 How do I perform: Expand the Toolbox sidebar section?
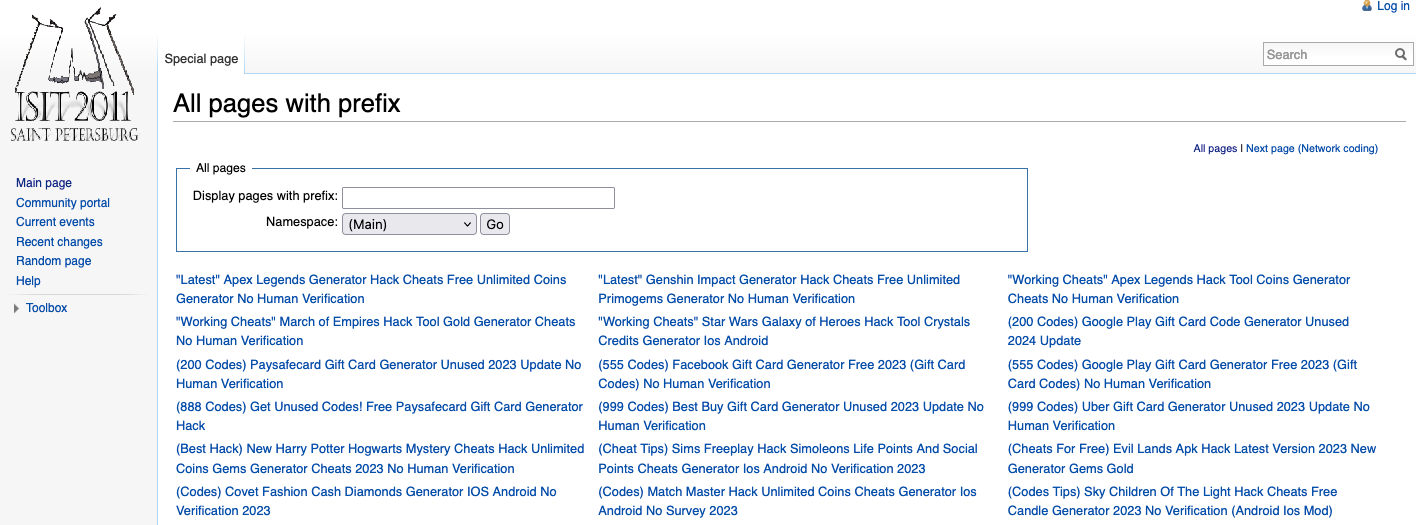click(x=46, y=308)
